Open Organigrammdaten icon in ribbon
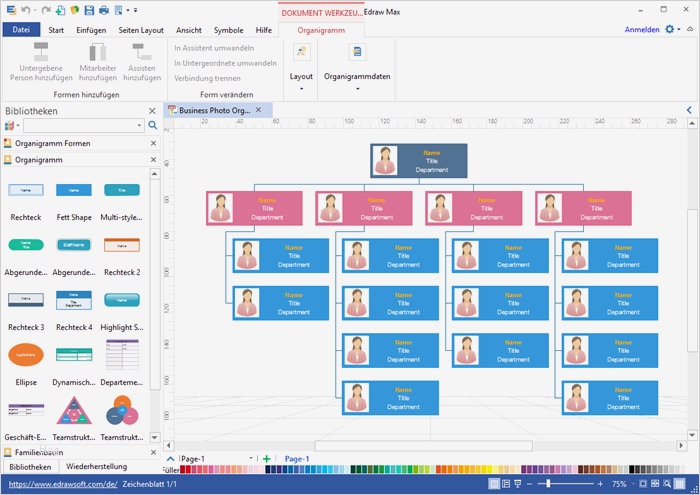 (x=357, y=52)
